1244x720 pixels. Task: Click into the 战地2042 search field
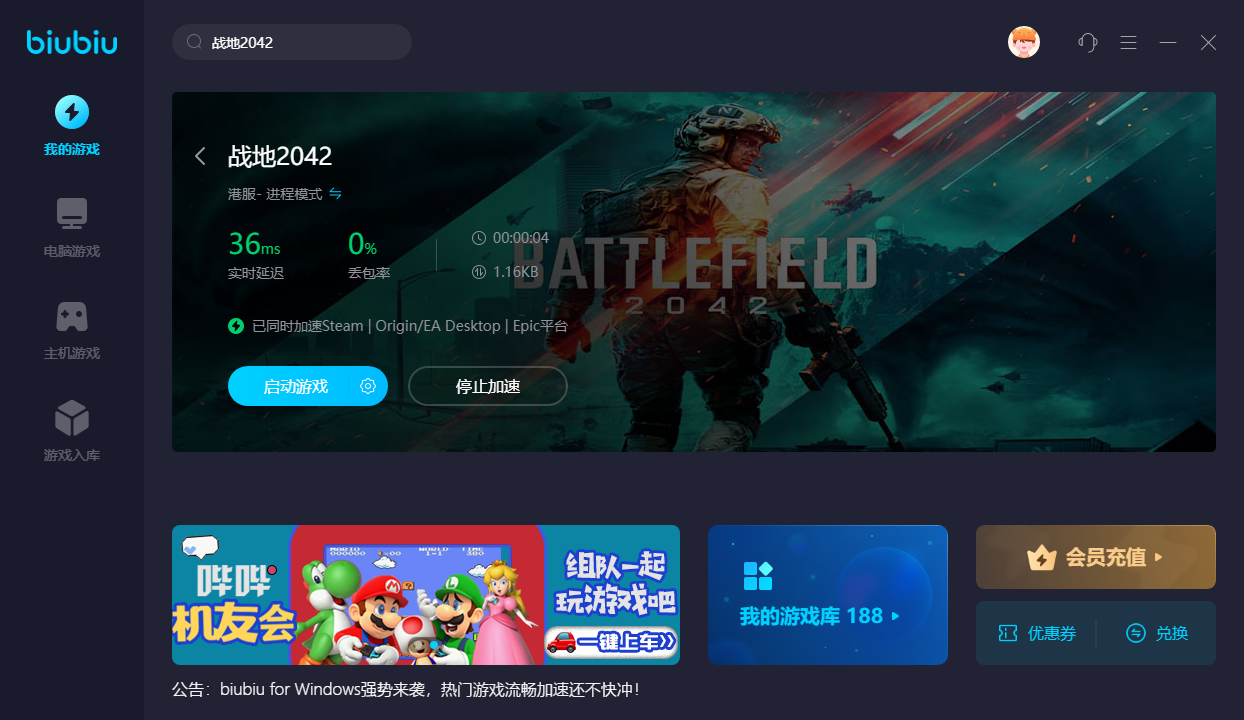292,42
